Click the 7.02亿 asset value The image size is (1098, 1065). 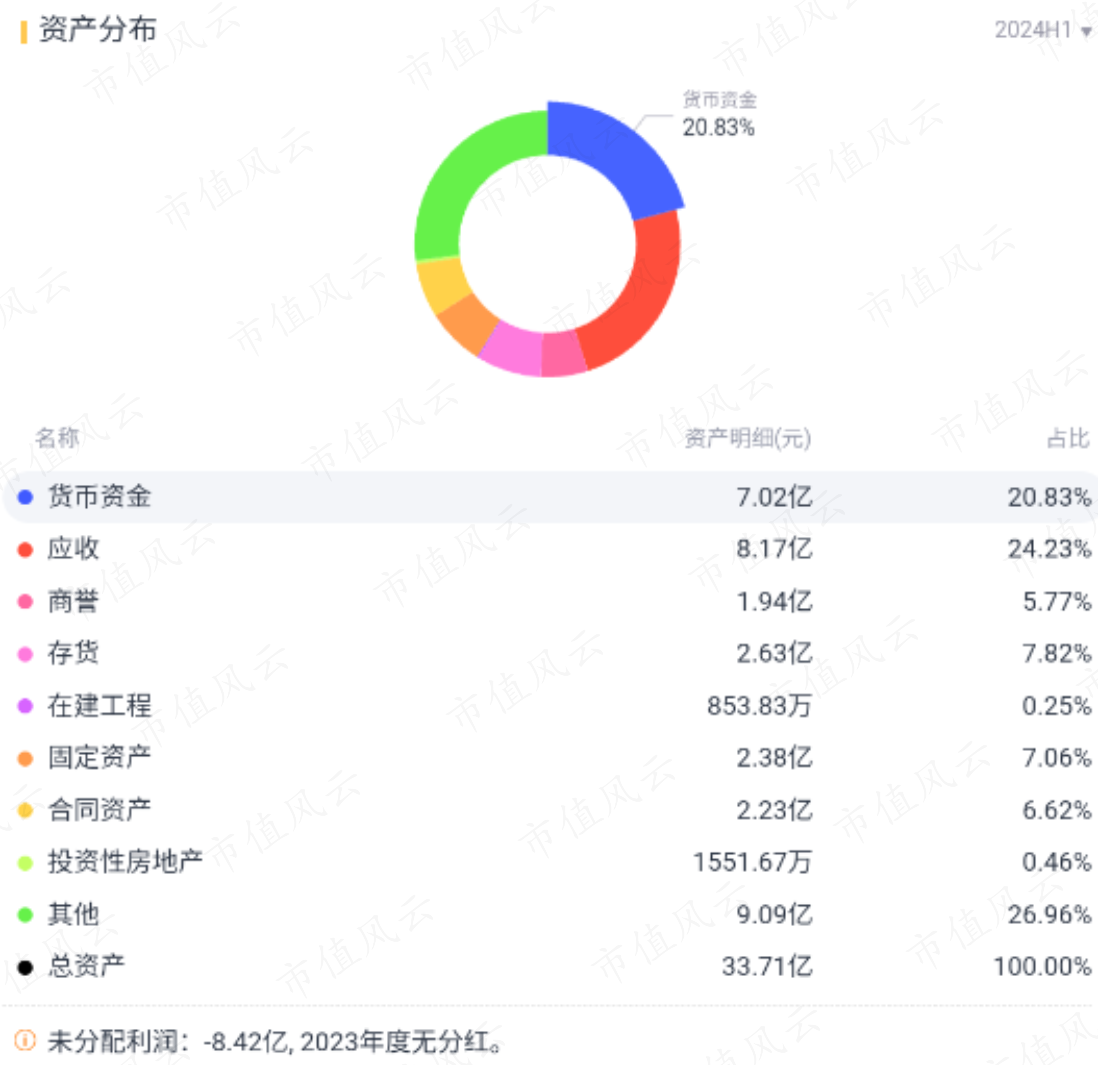coord(774,497)
